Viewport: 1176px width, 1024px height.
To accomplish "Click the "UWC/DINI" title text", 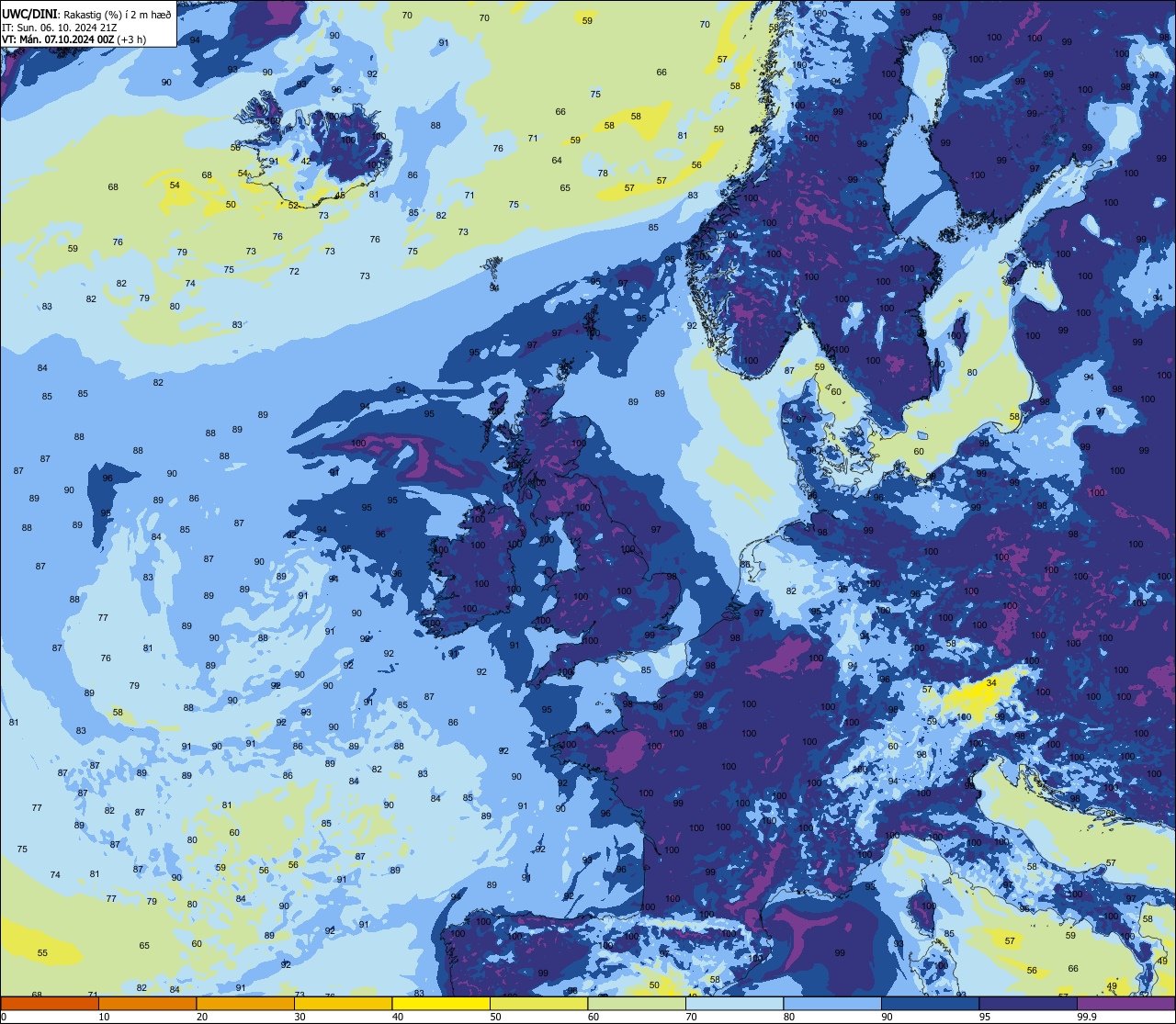I will click(x=31, y=14).
